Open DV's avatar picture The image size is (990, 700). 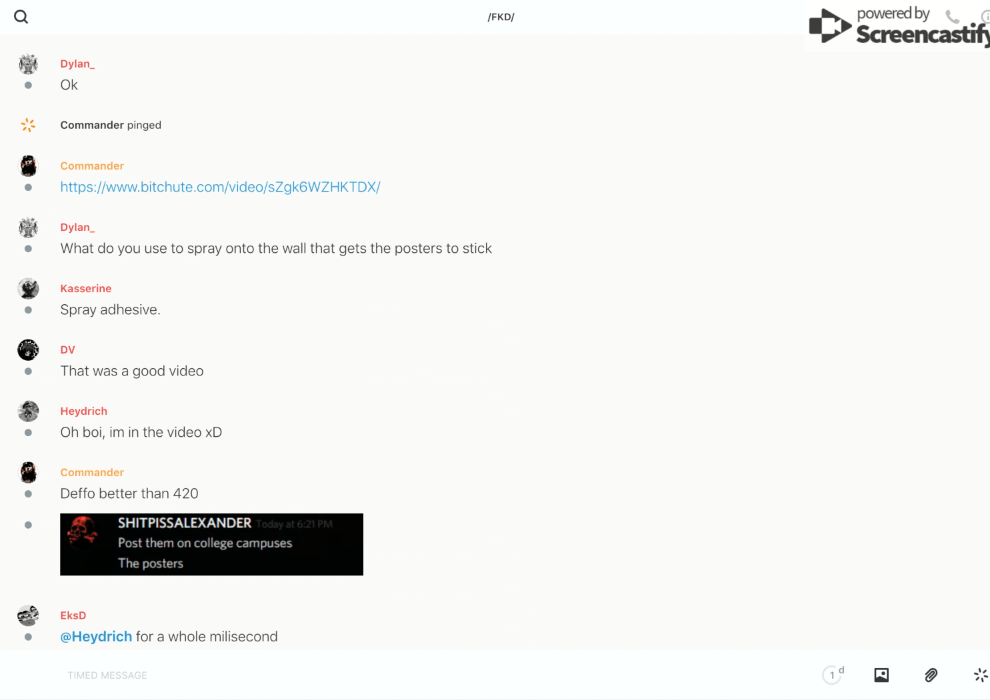28,350
